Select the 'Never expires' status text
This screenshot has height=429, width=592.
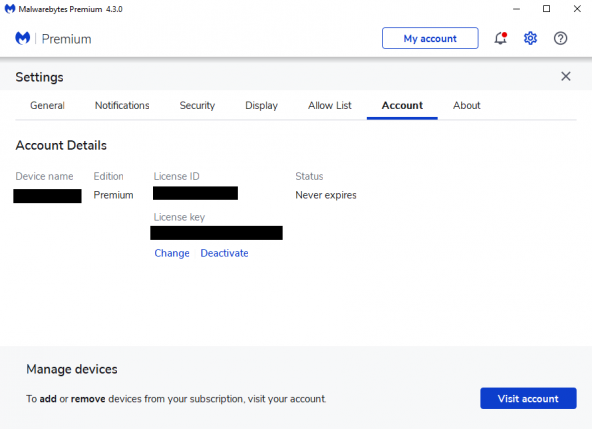[326, 195]
